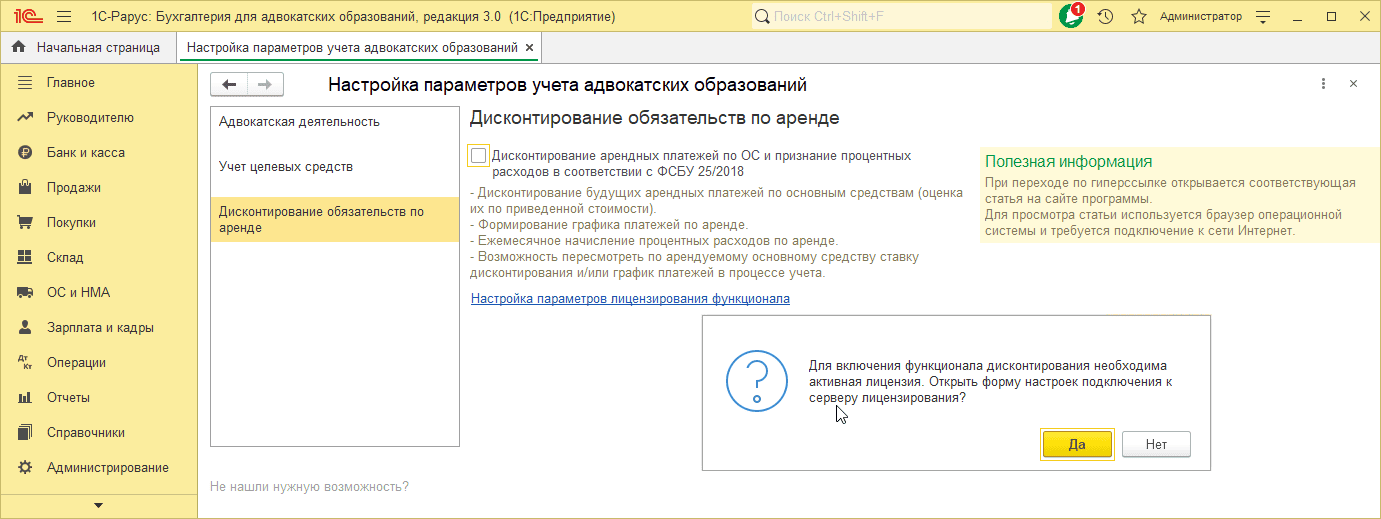Go forward with the right arrow button

[265, 85]
